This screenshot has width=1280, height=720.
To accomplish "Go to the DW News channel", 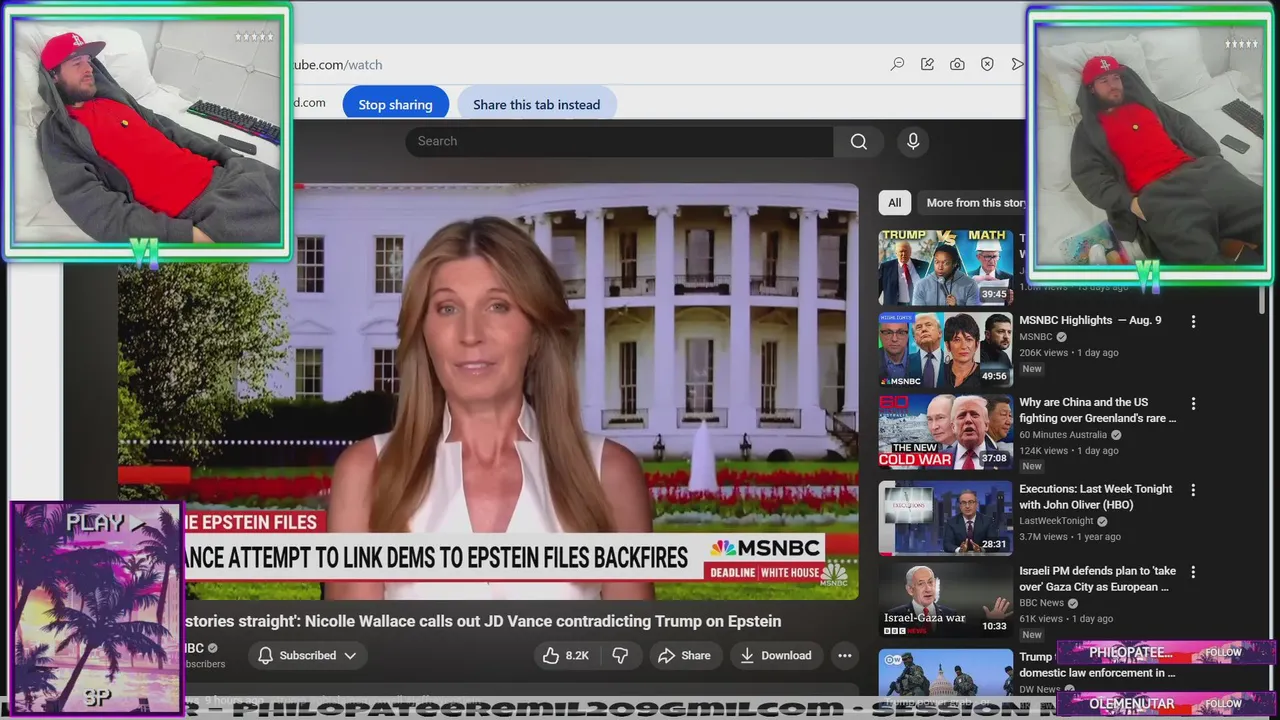I will point(1040,689).
